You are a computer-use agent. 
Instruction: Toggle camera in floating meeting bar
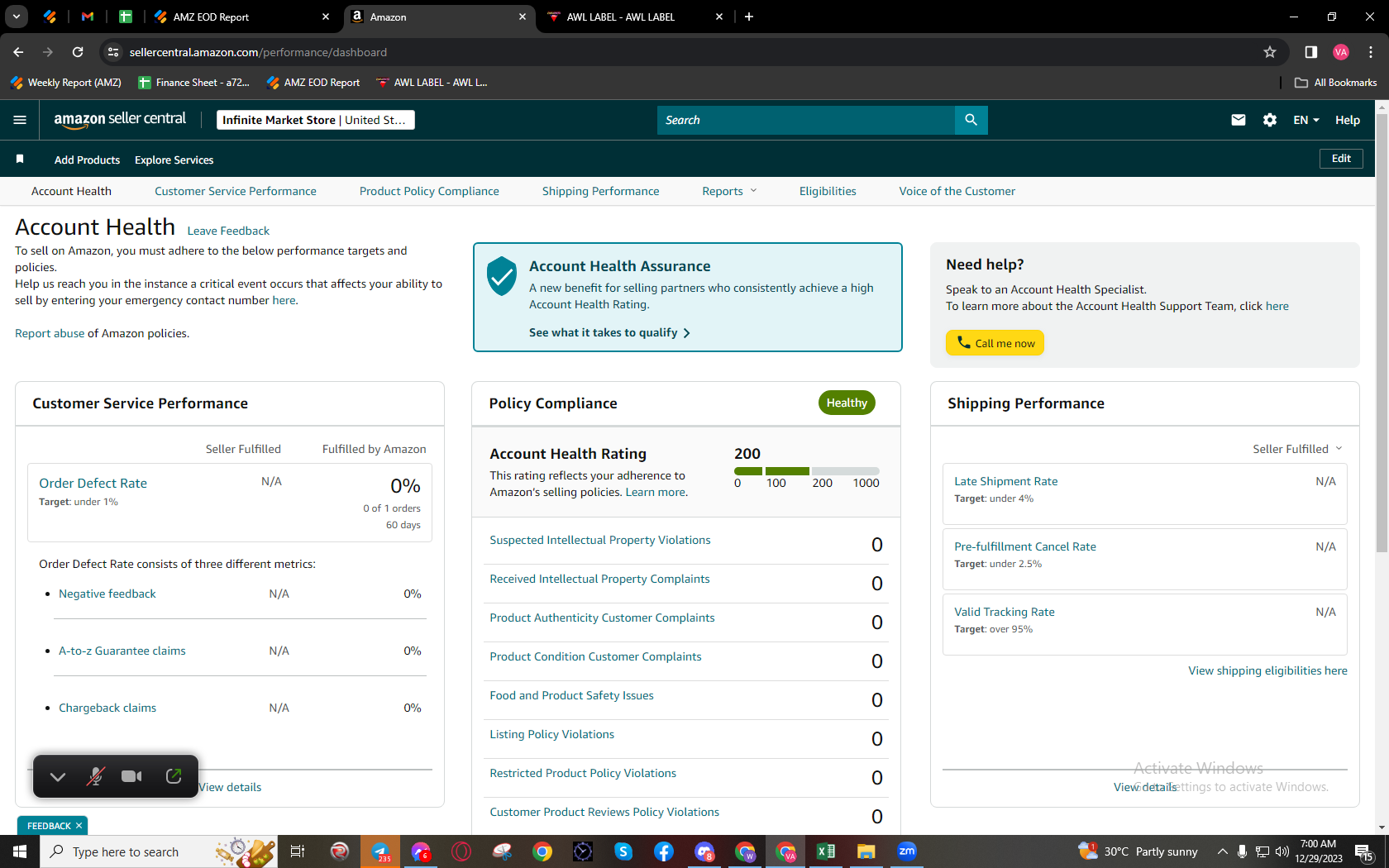131,776
